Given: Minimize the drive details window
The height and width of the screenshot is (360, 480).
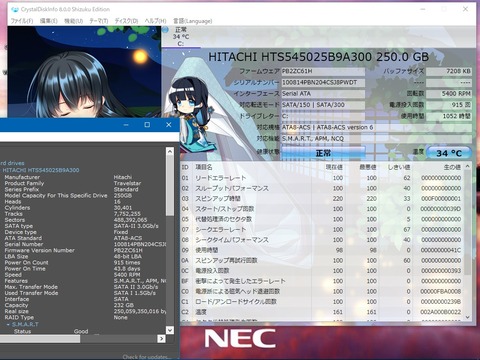Looking at the screenshot, I should coord(126,125).
